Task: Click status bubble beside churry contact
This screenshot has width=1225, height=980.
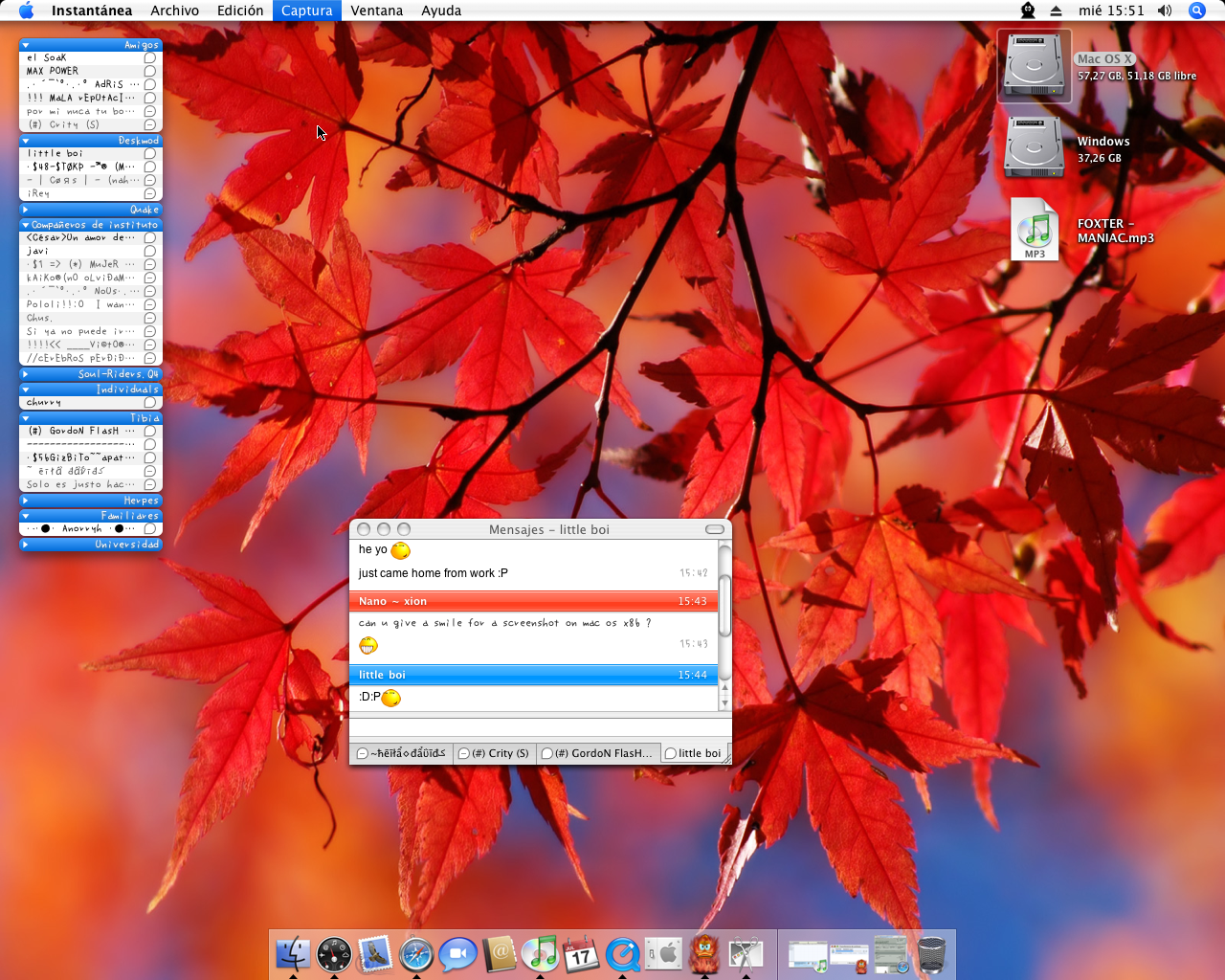Action: tap(150, 402)
